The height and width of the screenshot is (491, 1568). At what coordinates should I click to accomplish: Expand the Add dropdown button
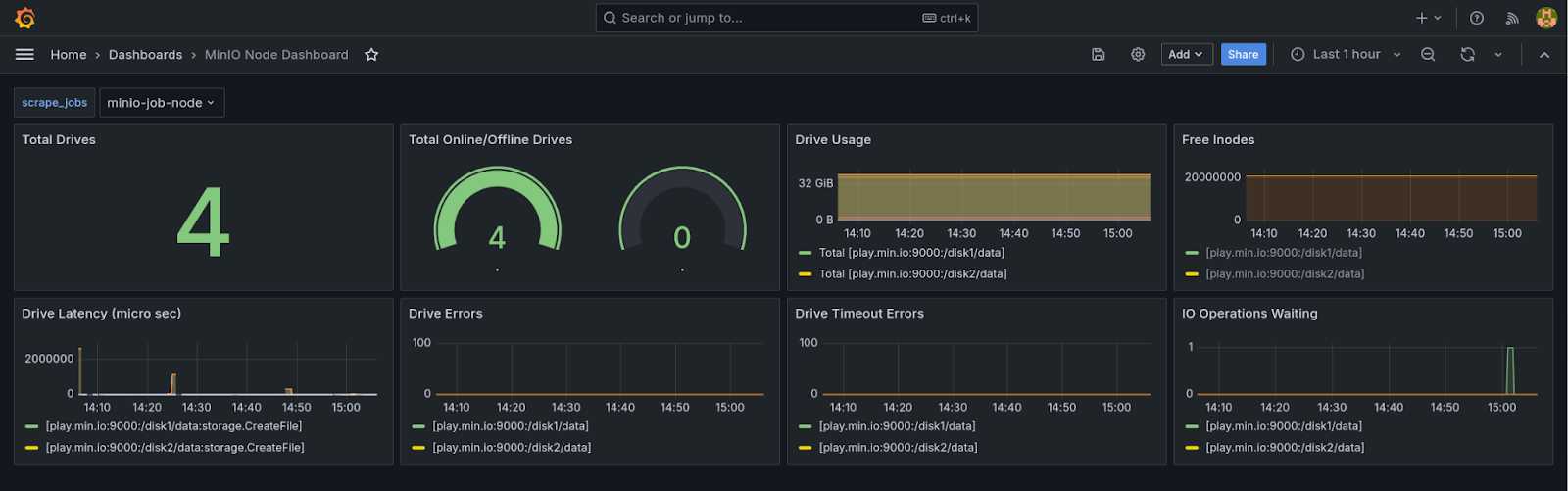pyautogui.click(x=1187, y=55)
